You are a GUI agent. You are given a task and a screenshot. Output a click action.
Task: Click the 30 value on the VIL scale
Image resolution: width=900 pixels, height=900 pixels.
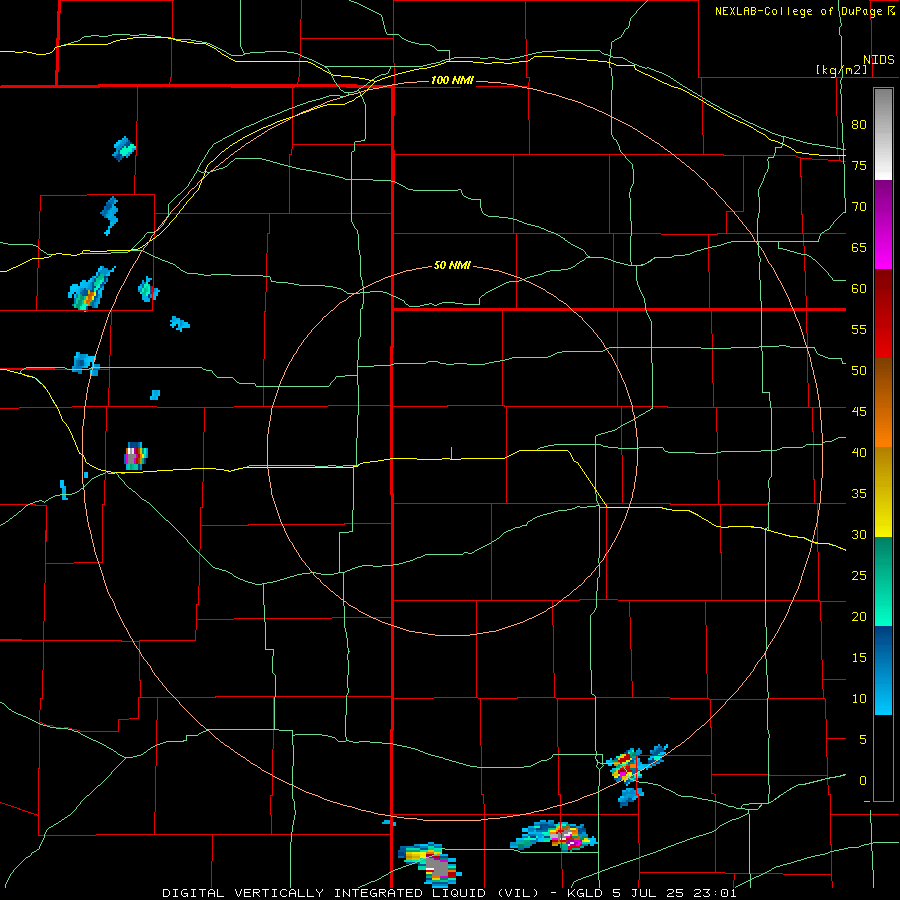[x=859, y=535]
